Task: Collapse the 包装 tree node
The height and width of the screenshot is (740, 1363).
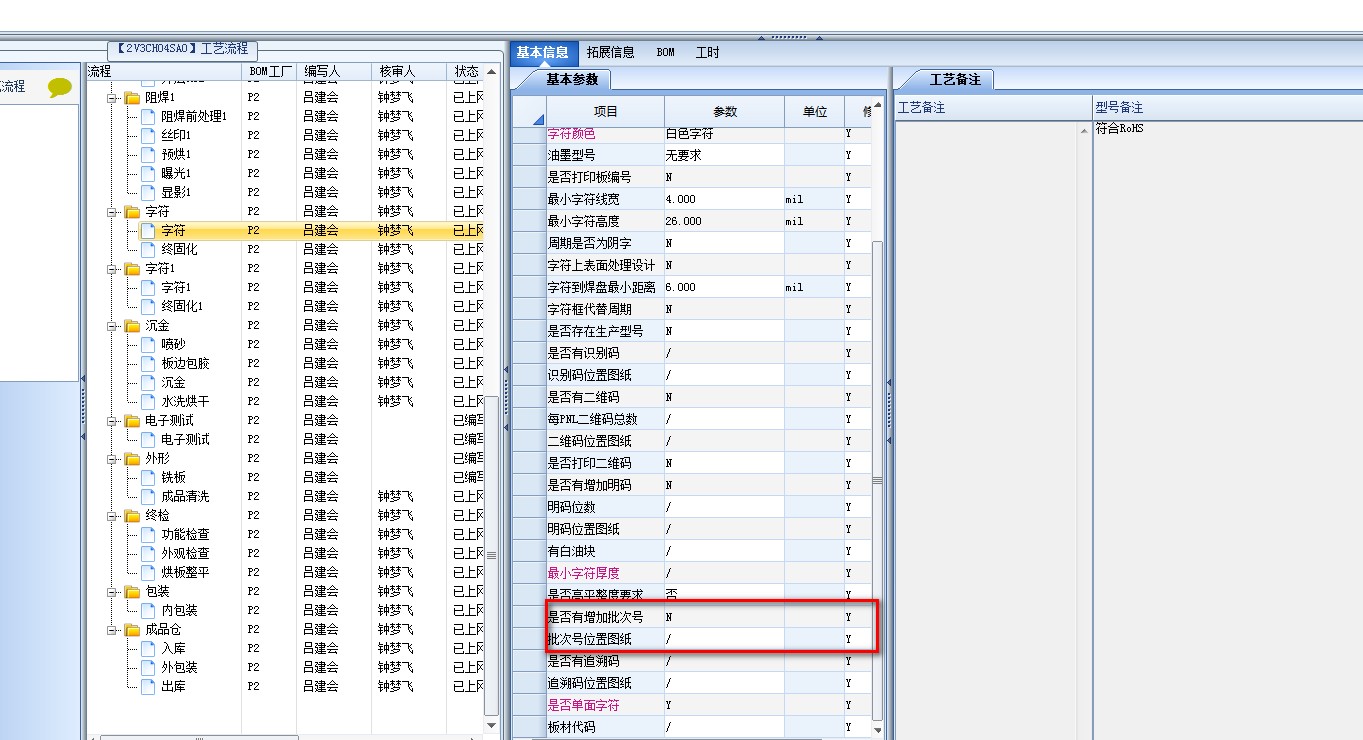Action: coord(112,592)
